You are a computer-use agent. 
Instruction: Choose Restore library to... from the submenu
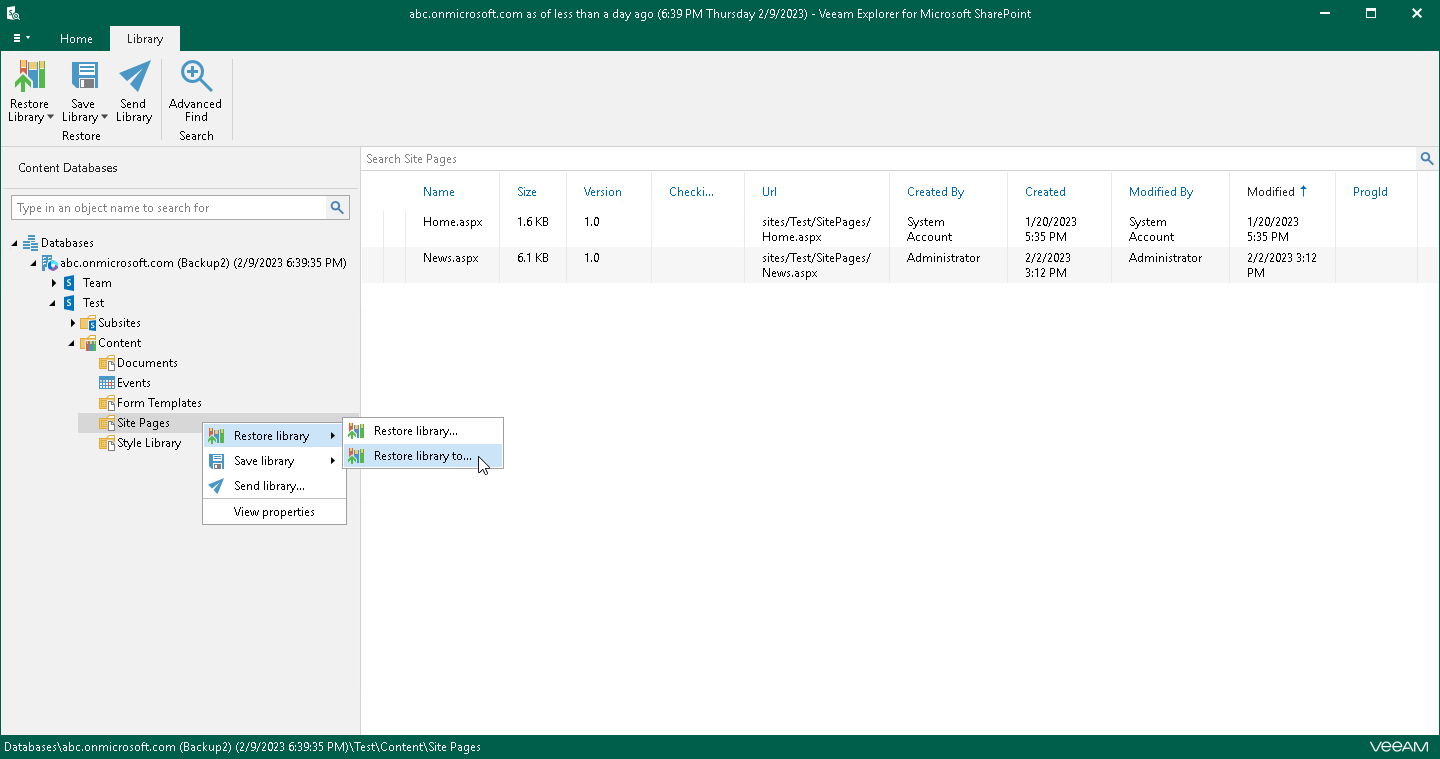421,456
